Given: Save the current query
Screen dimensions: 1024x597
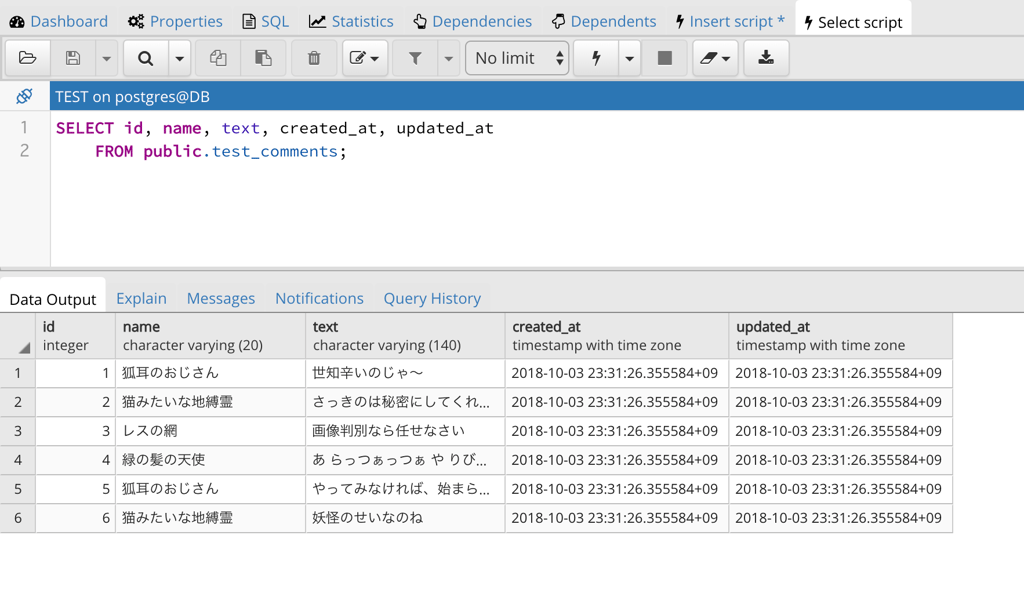Looking at the screenshot, I should (71, 58).
